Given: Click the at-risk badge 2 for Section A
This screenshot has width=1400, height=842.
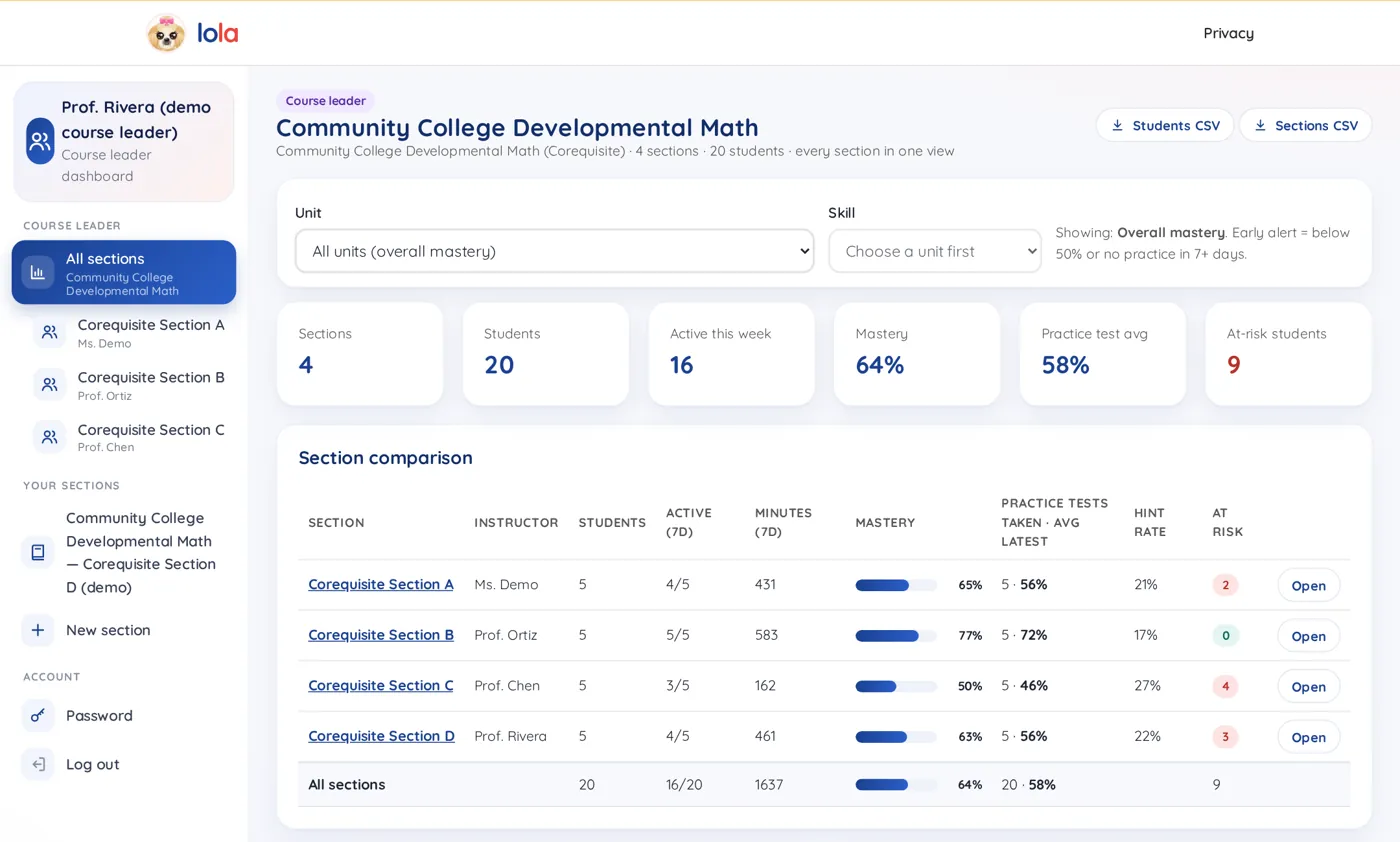Looking at the screenshot, I should pyautogui.click(x=1225, y=585).
